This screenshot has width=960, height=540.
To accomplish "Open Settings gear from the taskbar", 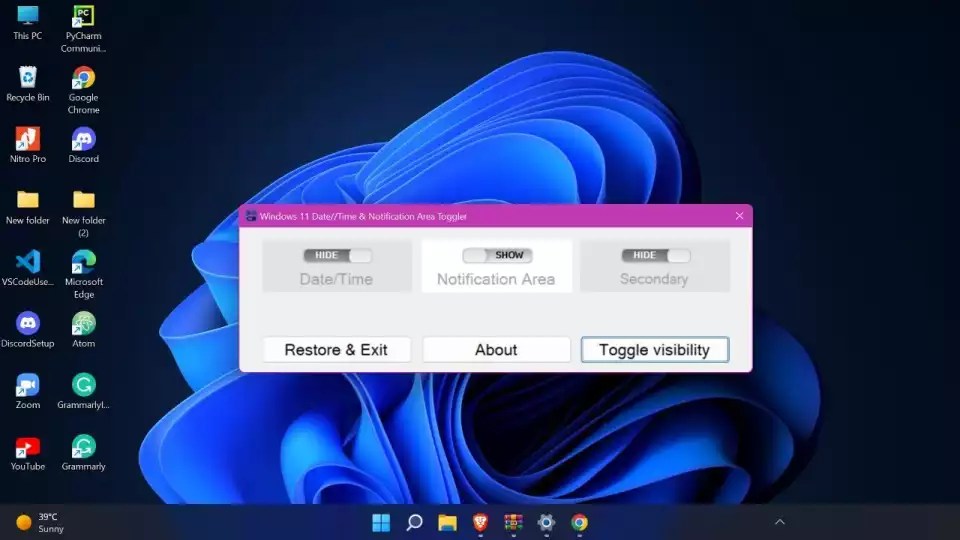I will click(546, 522).
